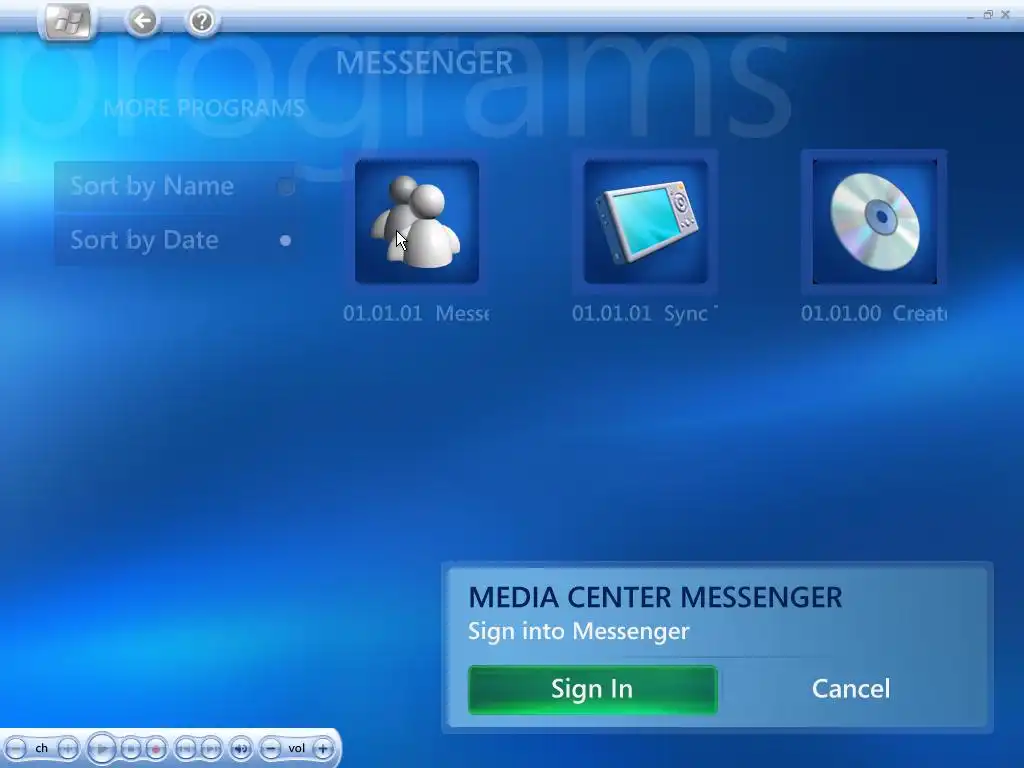1024x768 pixels.
Task: Click the red Record button
Action: 155,748
